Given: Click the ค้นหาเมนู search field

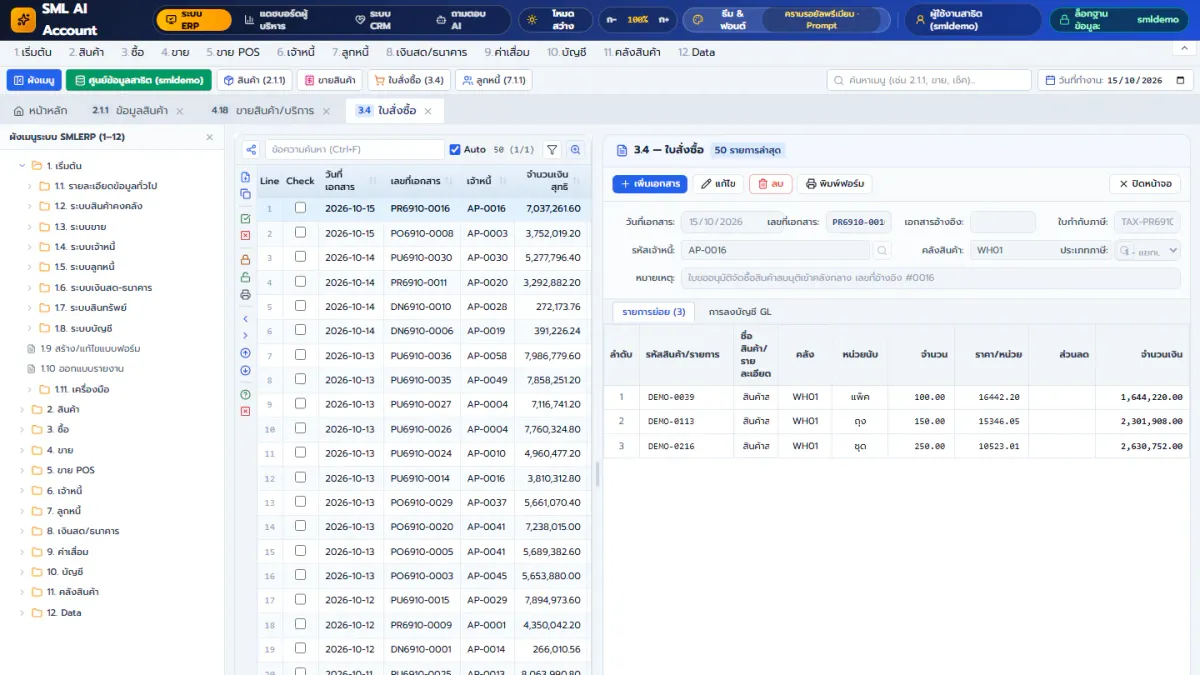Looking at the screenshot, I should 929,80.
